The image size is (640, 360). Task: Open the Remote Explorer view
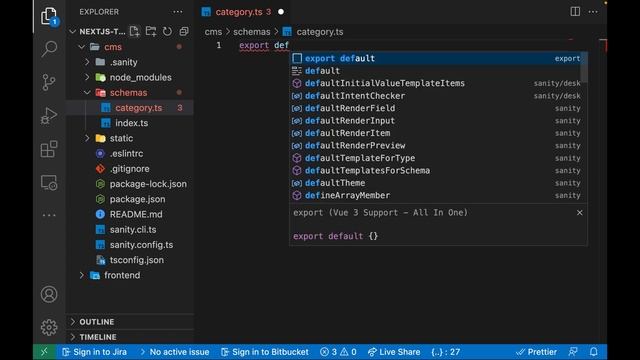(x=49, y=182)
